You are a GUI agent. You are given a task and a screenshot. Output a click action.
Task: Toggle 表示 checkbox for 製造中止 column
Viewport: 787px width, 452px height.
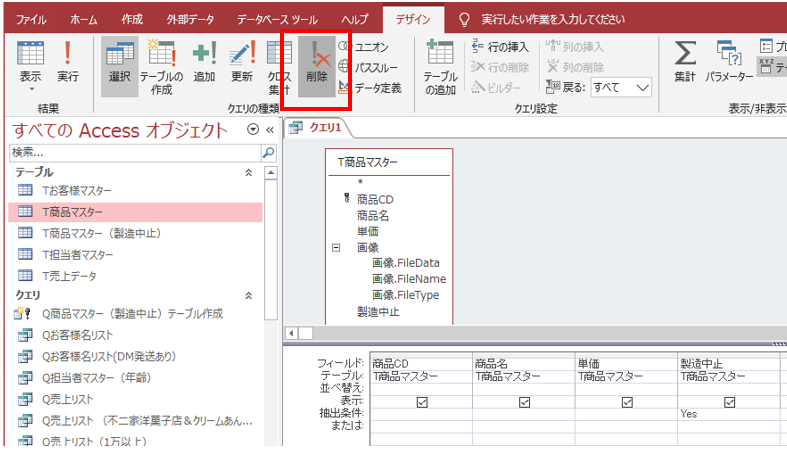tap(729, 402)
